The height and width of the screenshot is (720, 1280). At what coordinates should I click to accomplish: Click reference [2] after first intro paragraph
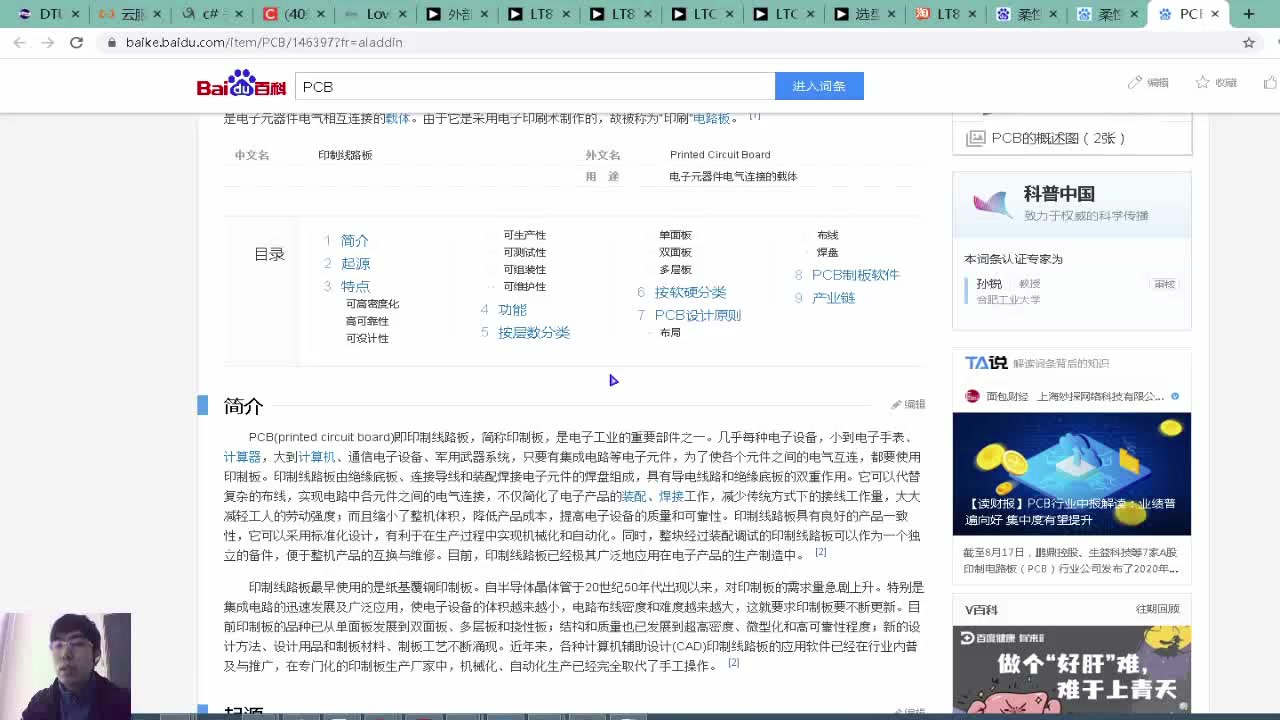(x=821, y=552)
